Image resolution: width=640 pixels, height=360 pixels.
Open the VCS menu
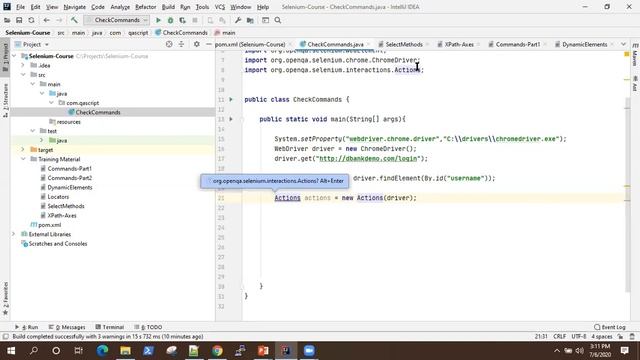point(220,7)
